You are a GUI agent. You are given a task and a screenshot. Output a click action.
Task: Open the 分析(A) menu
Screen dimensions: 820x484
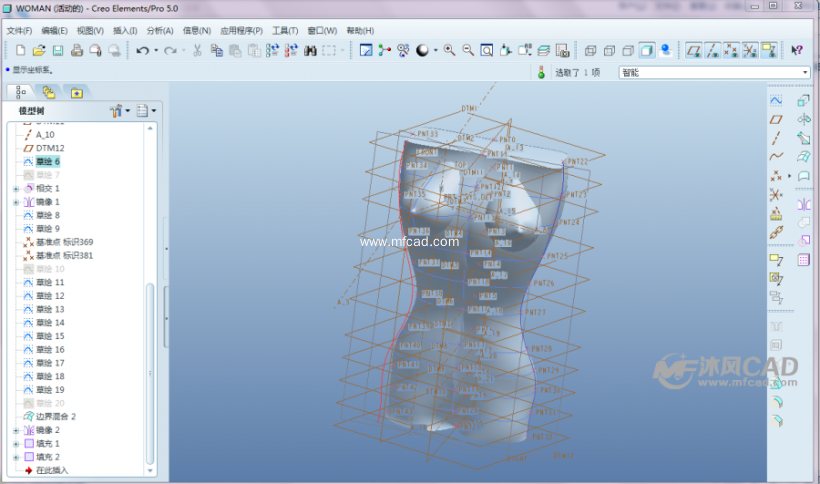(x=159, y=30)
